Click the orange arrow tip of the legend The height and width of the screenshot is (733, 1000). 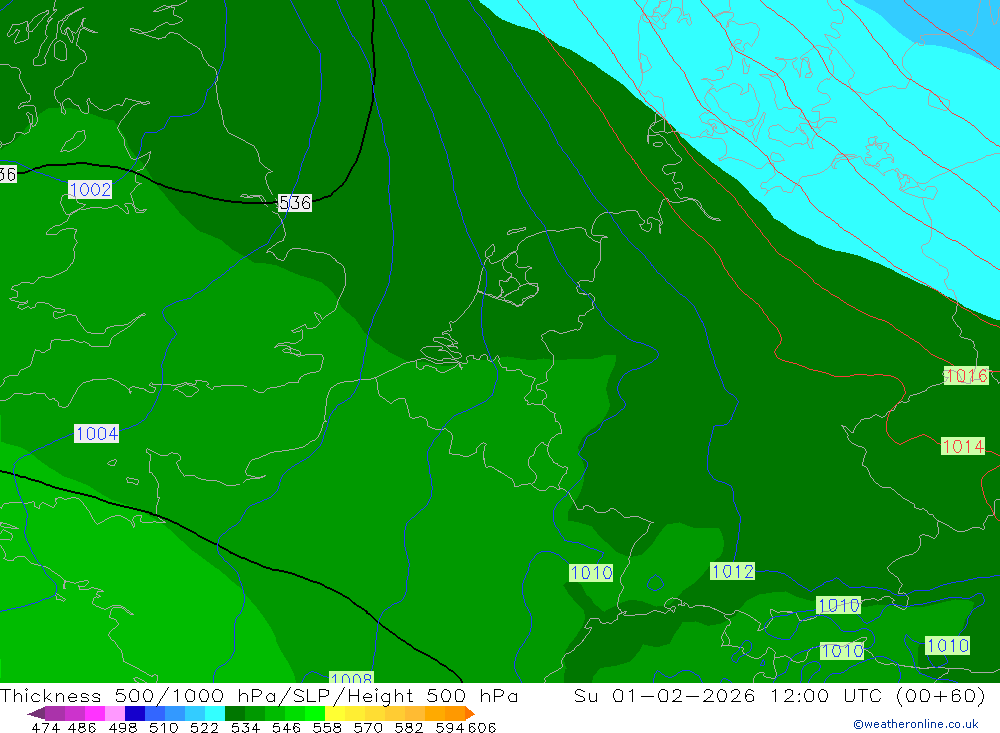[x=470, y=713]
